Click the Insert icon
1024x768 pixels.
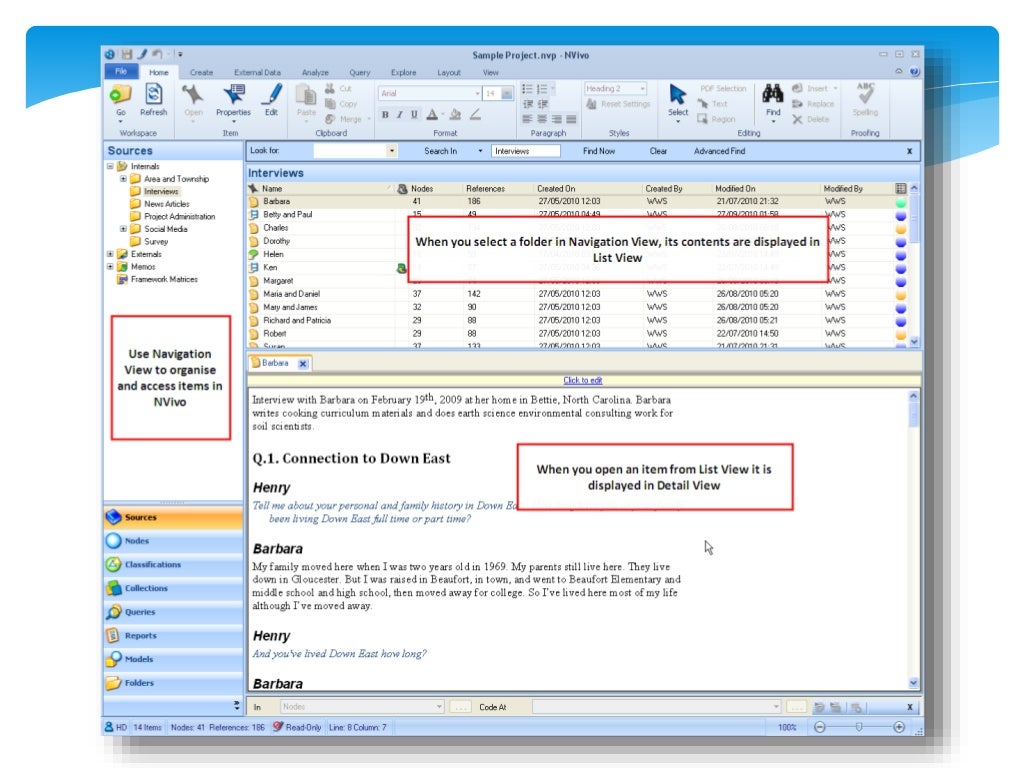[x=797, y=88]
